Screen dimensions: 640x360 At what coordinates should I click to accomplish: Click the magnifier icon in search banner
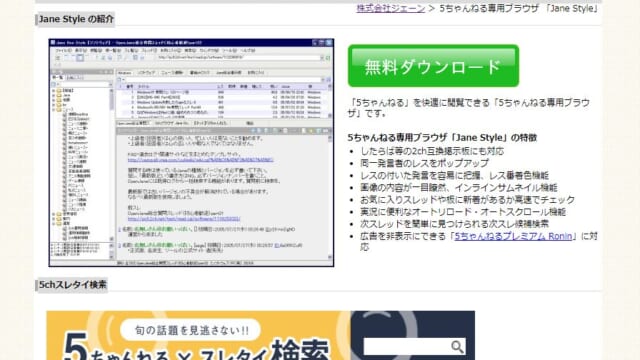coord(457,347)
